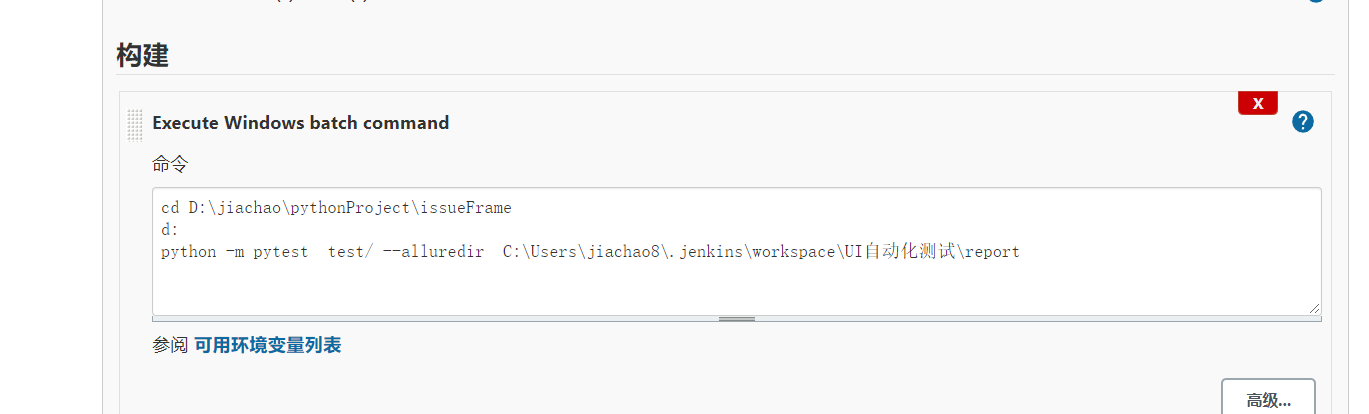The width and height of the screenshot is (1369, 414).
Task: Click the textarea bottom resize bar handle
Action: click(737, 319)
